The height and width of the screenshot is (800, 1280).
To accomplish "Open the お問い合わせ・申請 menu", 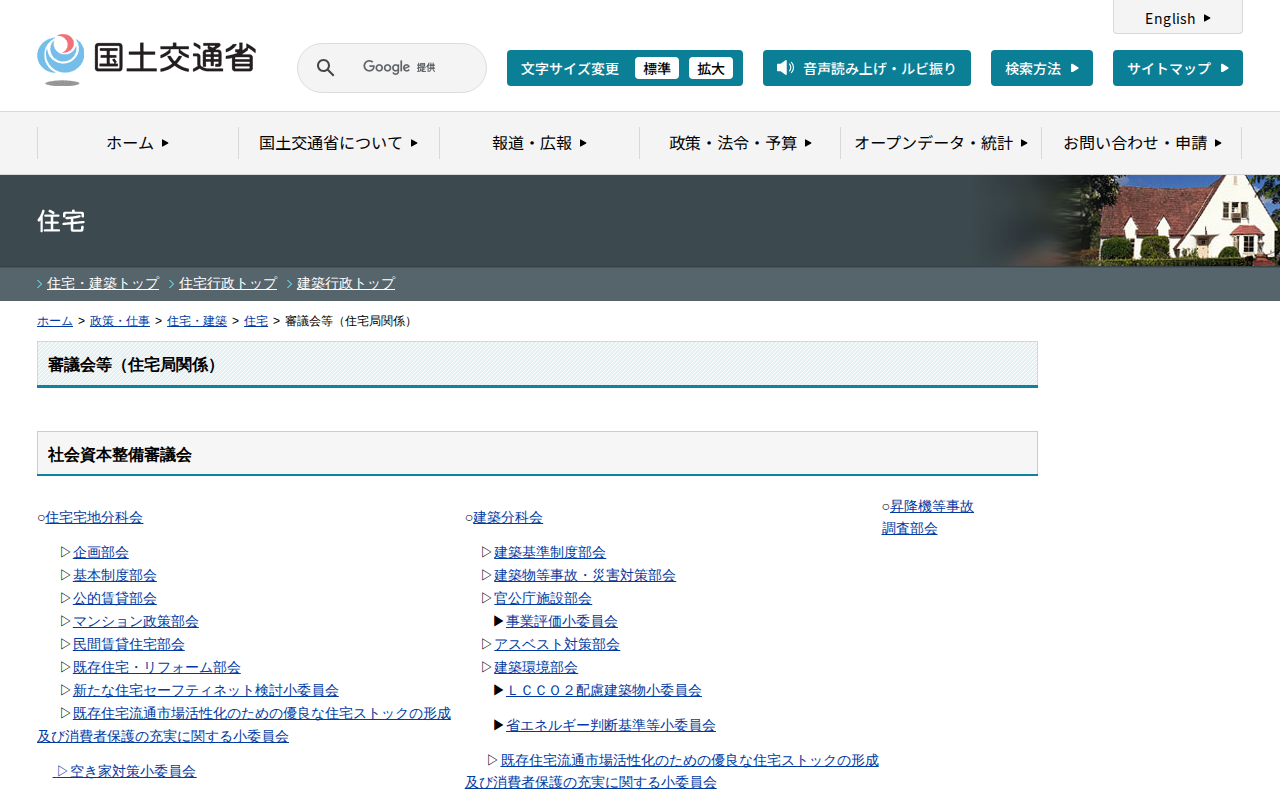I will [x=1142, y=143].
